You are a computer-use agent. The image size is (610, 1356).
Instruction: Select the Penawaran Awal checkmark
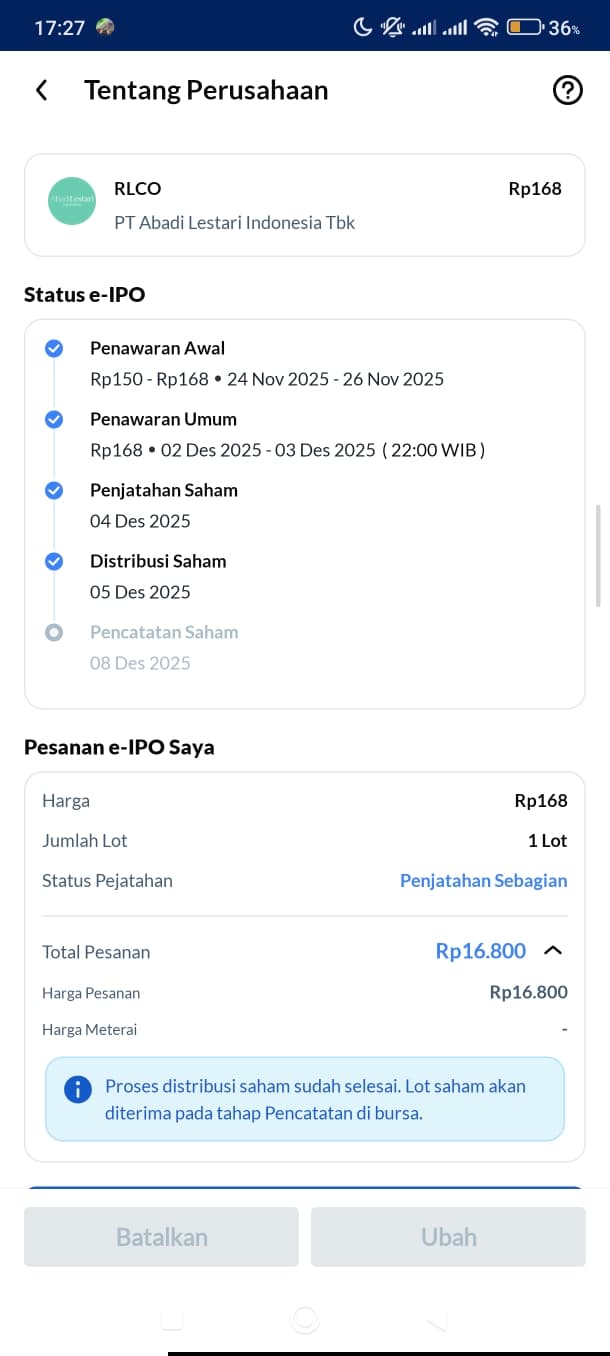54,348
